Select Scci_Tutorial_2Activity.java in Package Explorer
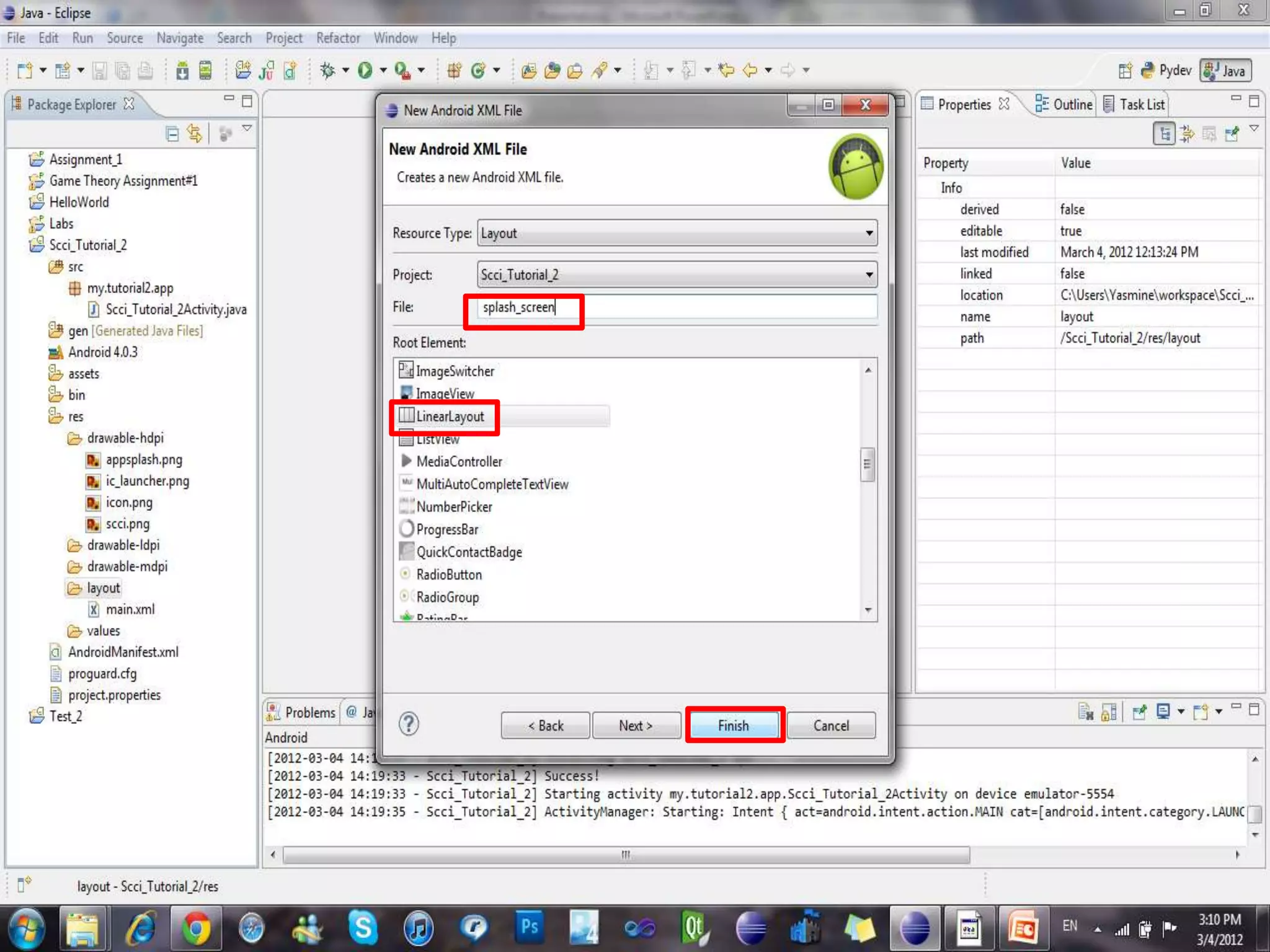The width and height of the screenshot is (1270, 952). 167,309
